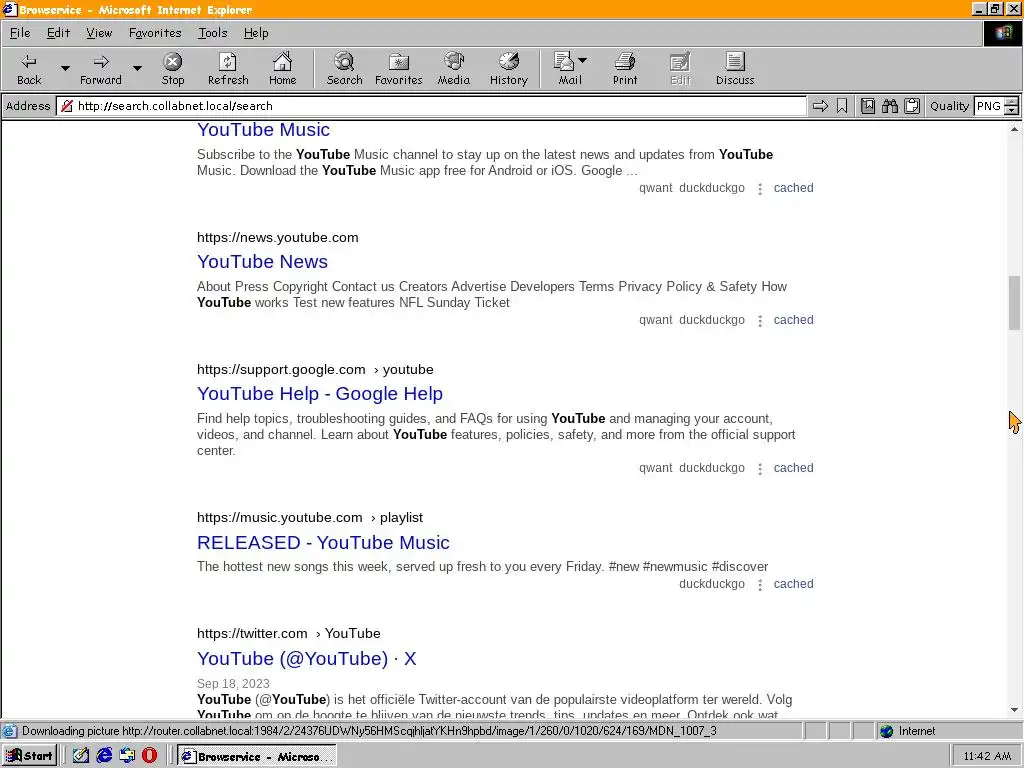Launch Opera from quick launch
1024x768 pixels.
[150, 756]
